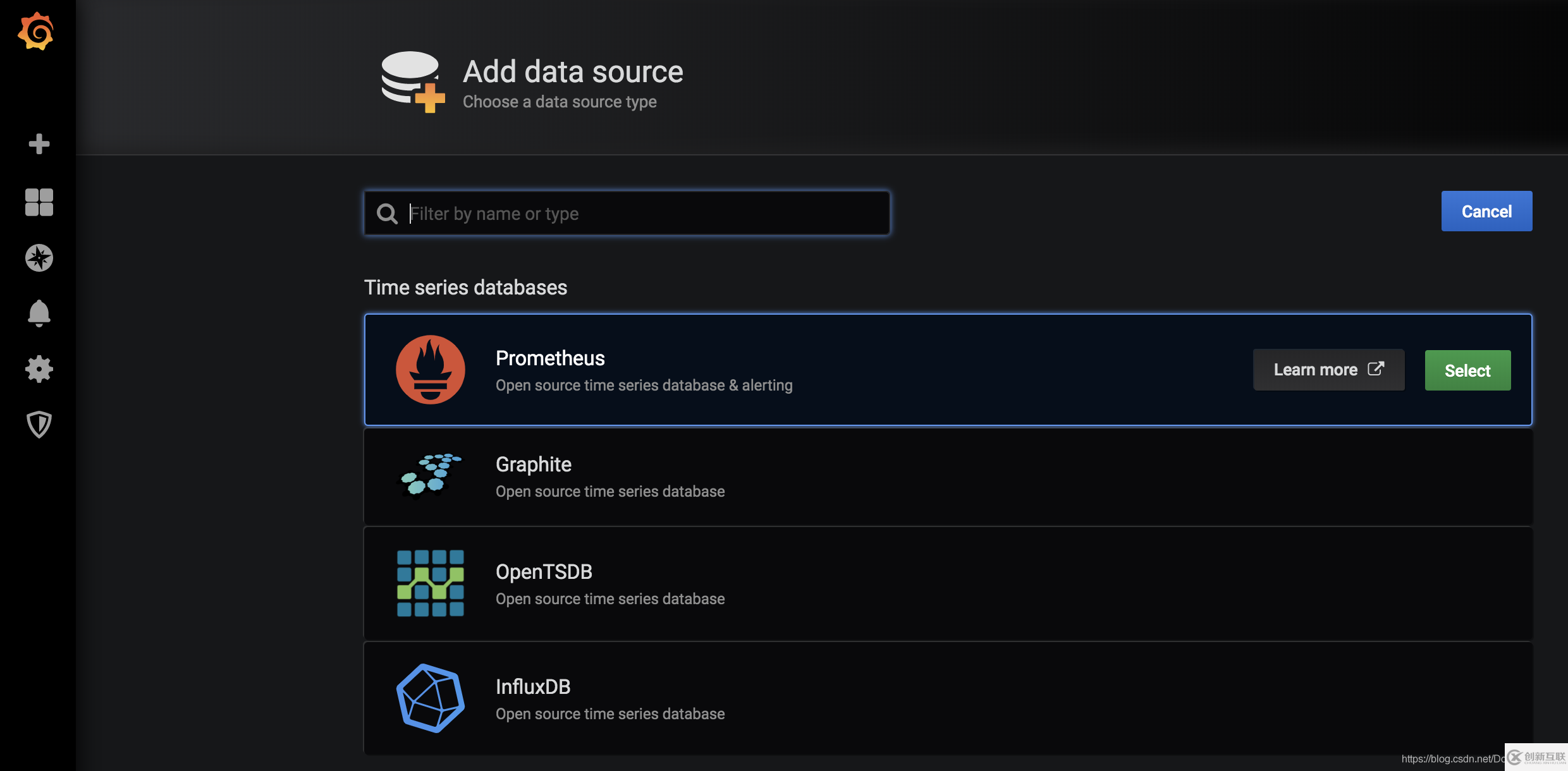The width and height of the screenshot is (1568, 771).
Task: Click the InfluxDB polyhedron logo
Action: [x=431, y=698]
